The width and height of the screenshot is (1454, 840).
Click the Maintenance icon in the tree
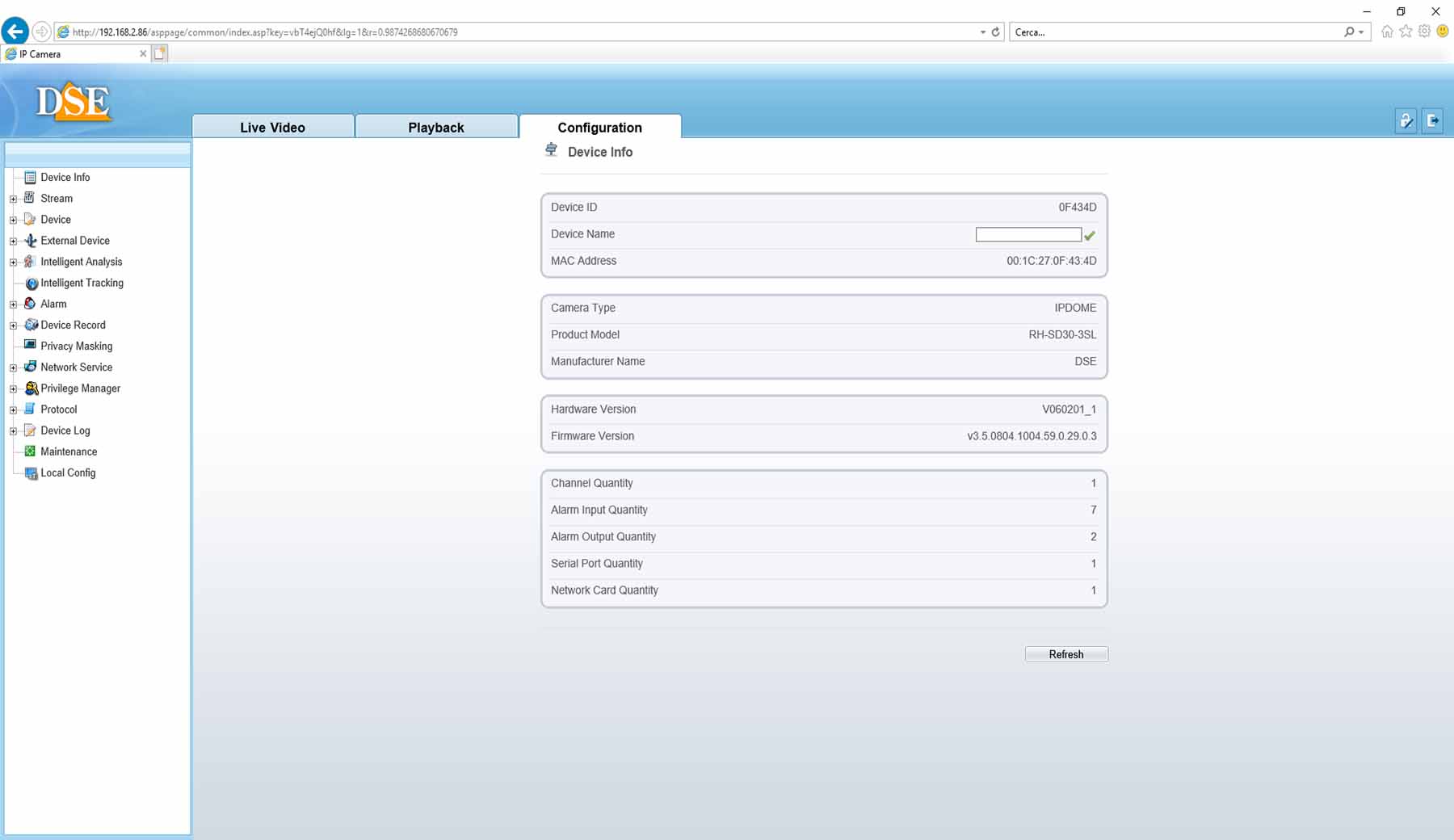tap(30, 451)
